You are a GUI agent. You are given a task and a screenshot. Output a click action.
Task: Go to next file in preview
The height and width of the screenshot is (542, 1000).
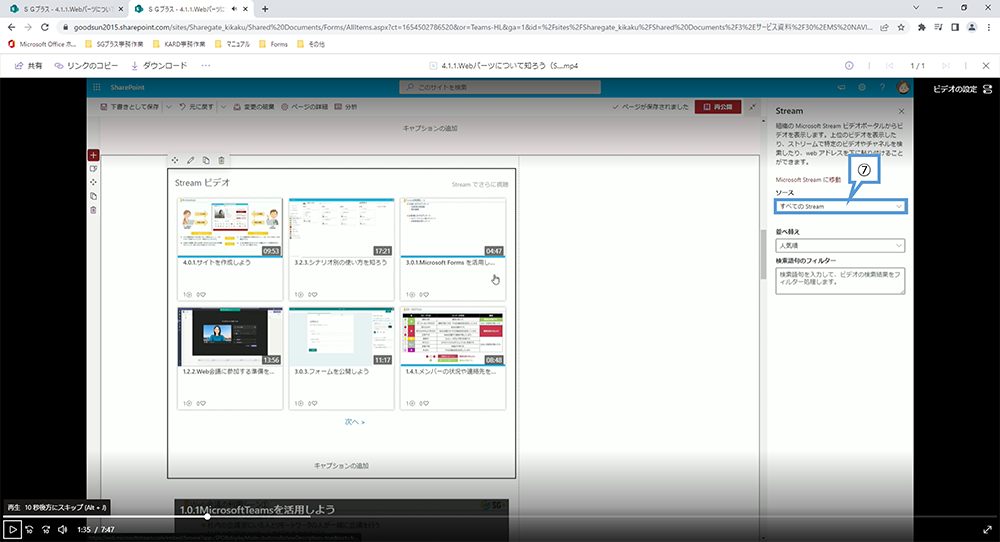(x=946, y=66)
